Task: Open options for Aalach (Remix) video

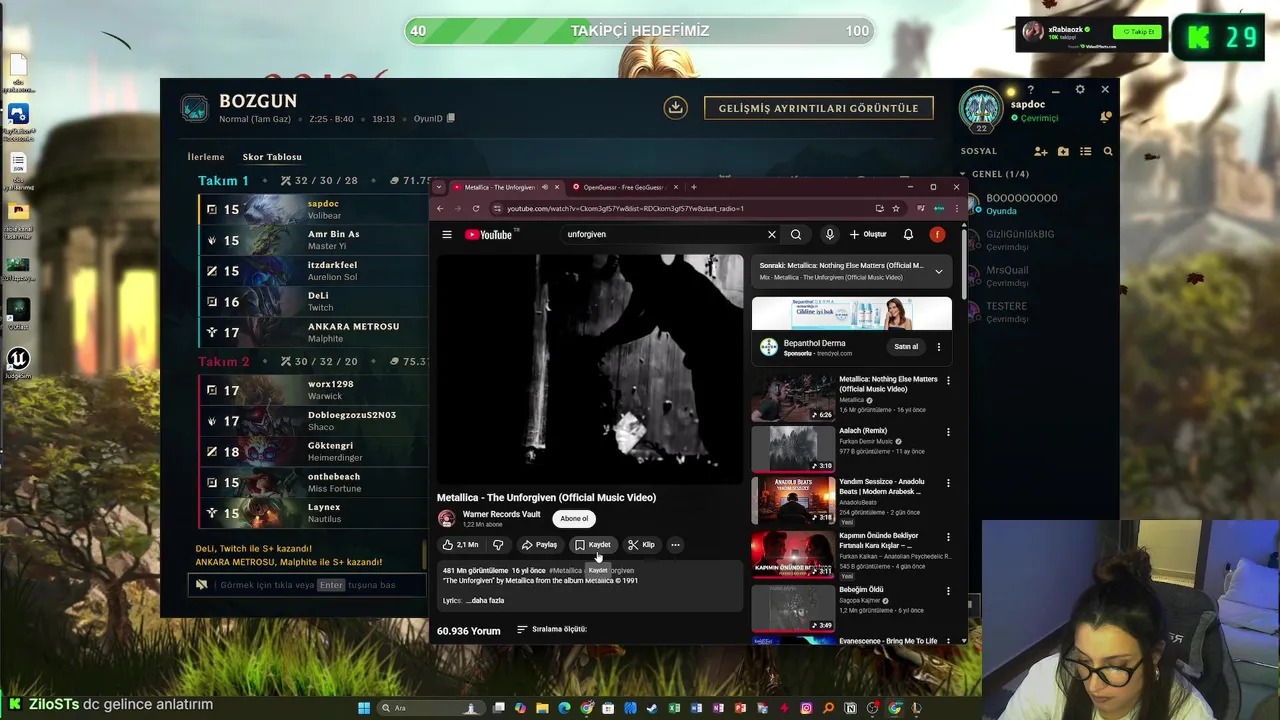Action: (x=948, y=432)
